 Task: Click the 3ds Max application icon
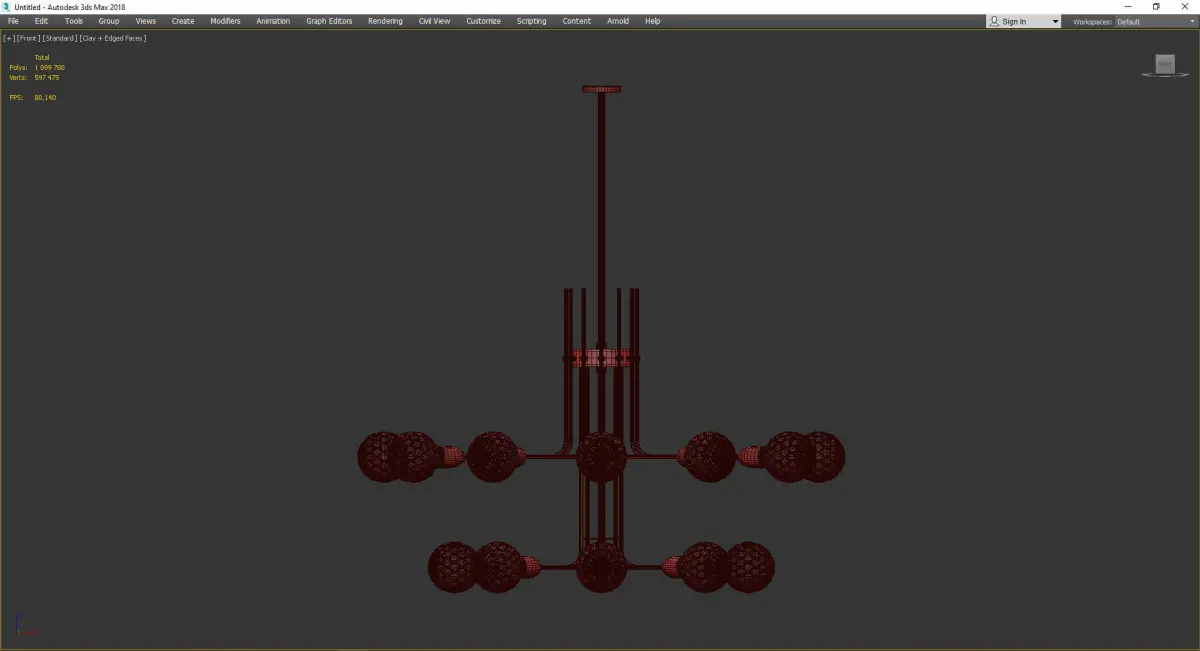(7, 7)
